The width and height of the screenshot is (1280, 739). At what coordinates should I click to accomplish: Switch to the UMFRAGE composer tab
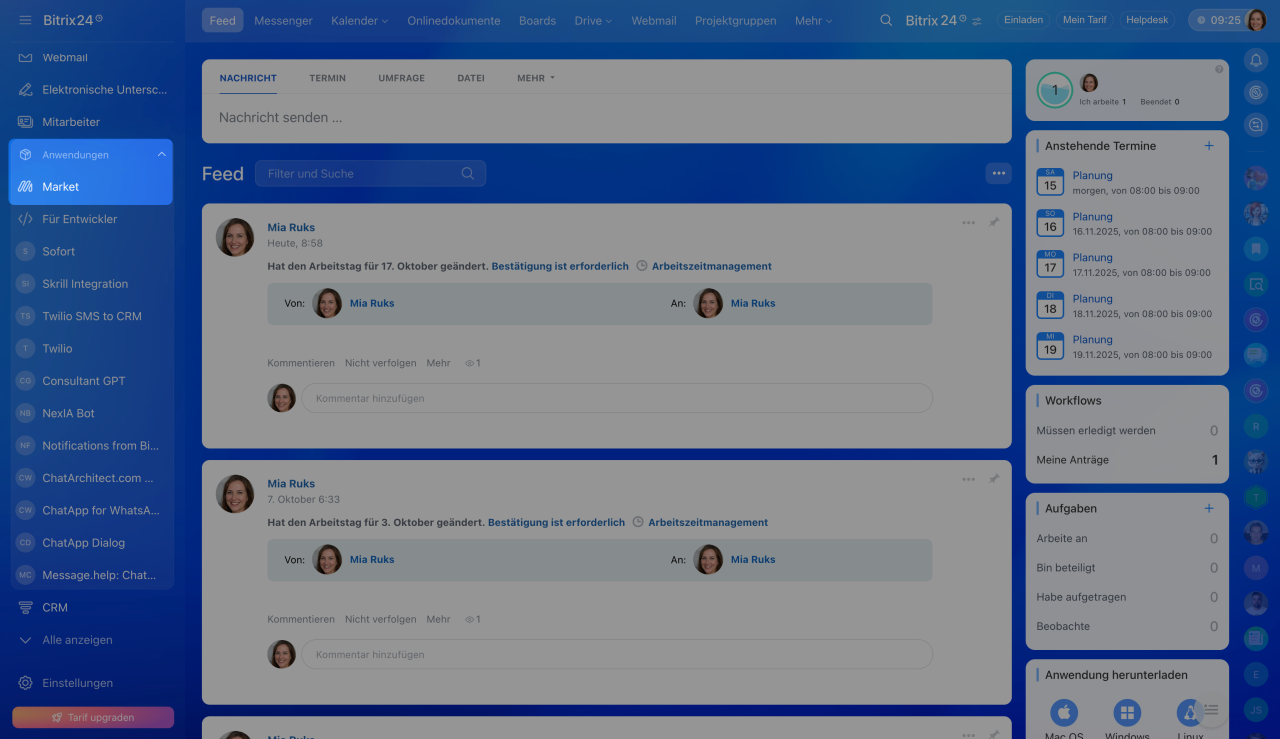(x=402, y=78)
